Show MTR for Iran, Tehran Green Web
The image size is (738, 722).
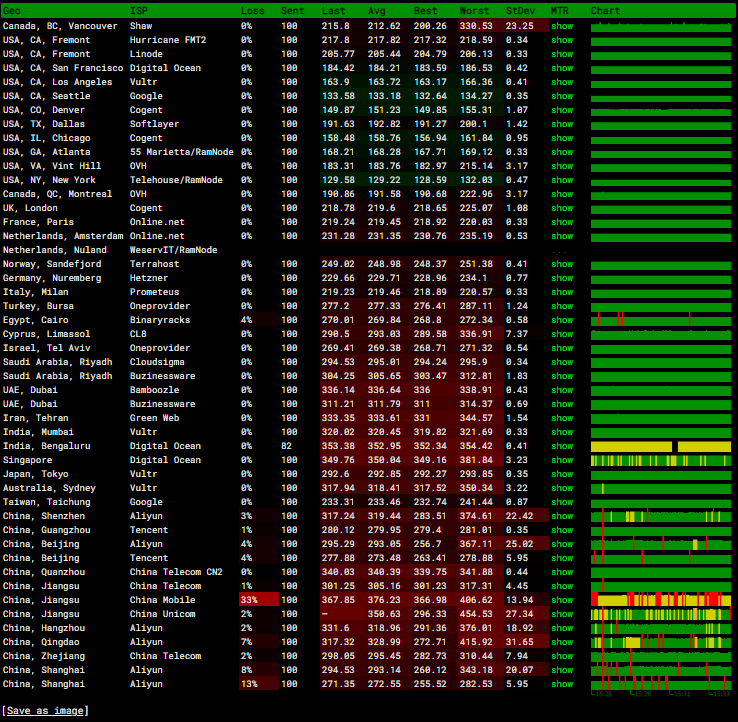pyautogui.click(x=562, y=418)
